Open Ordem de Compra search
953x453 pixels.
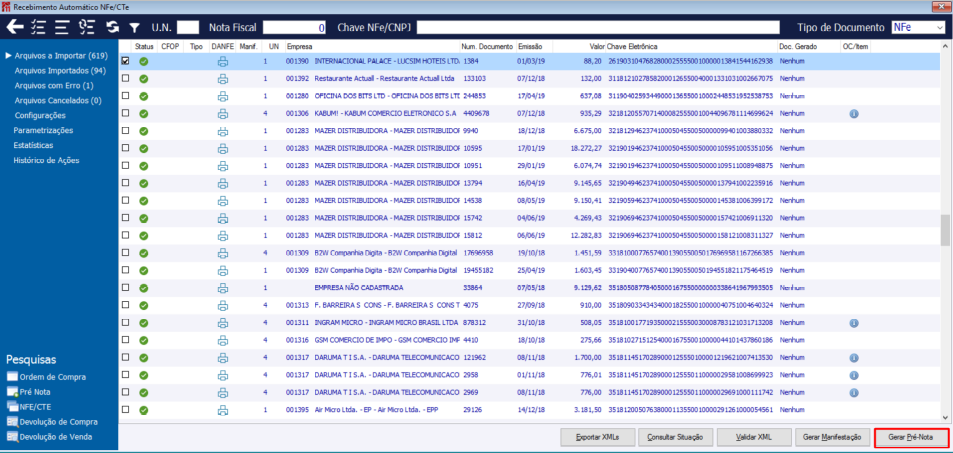pos(46,377)
